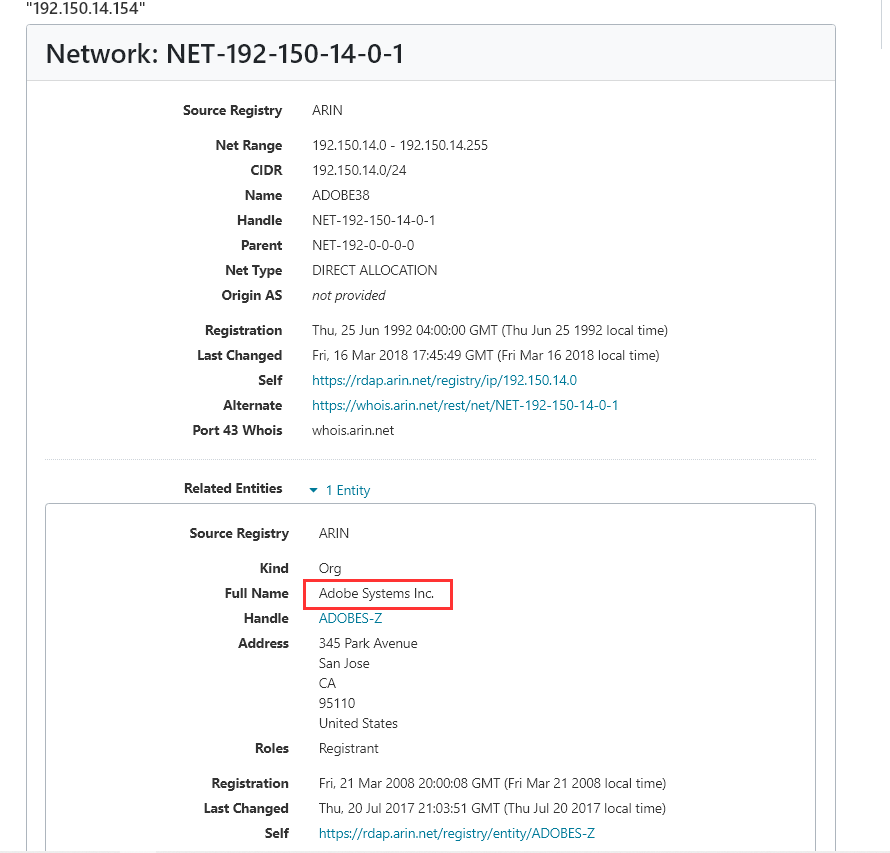This screenshot has height=853, width=890.
Task: Expand the Related Entities disclosure triangle
Action: point(313,490)
